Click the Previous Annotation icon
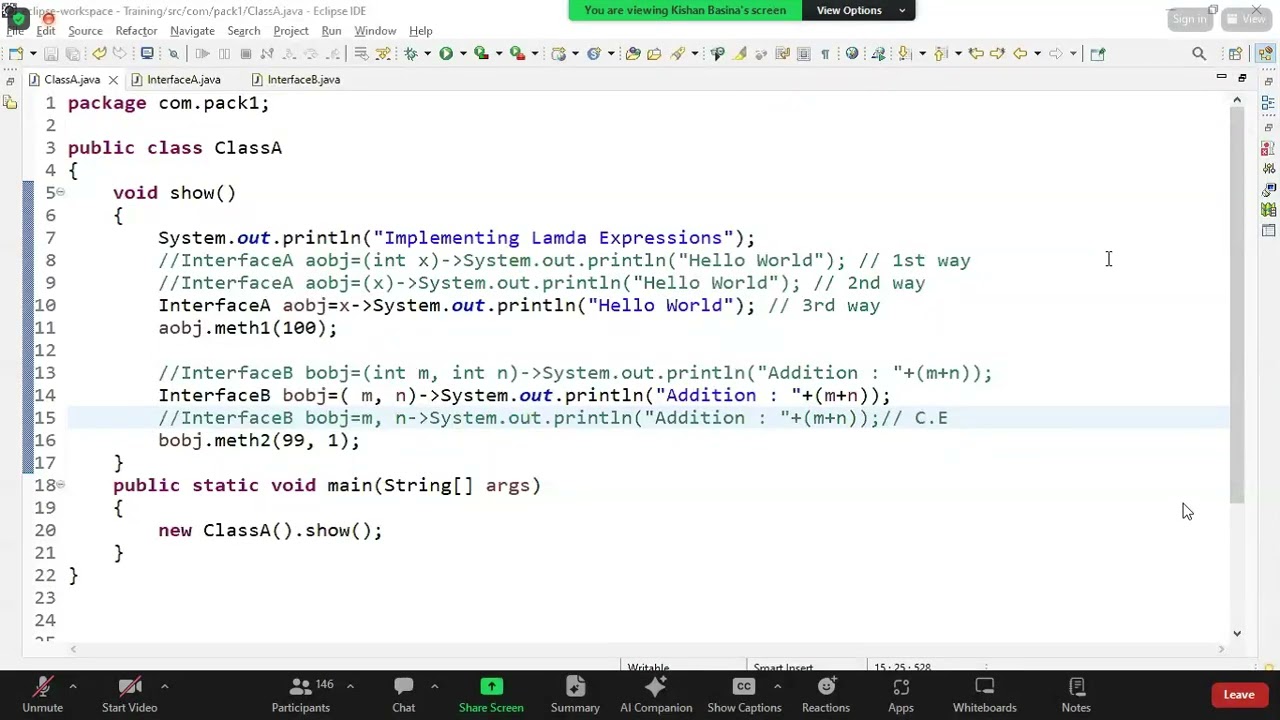 click(940, 53)
